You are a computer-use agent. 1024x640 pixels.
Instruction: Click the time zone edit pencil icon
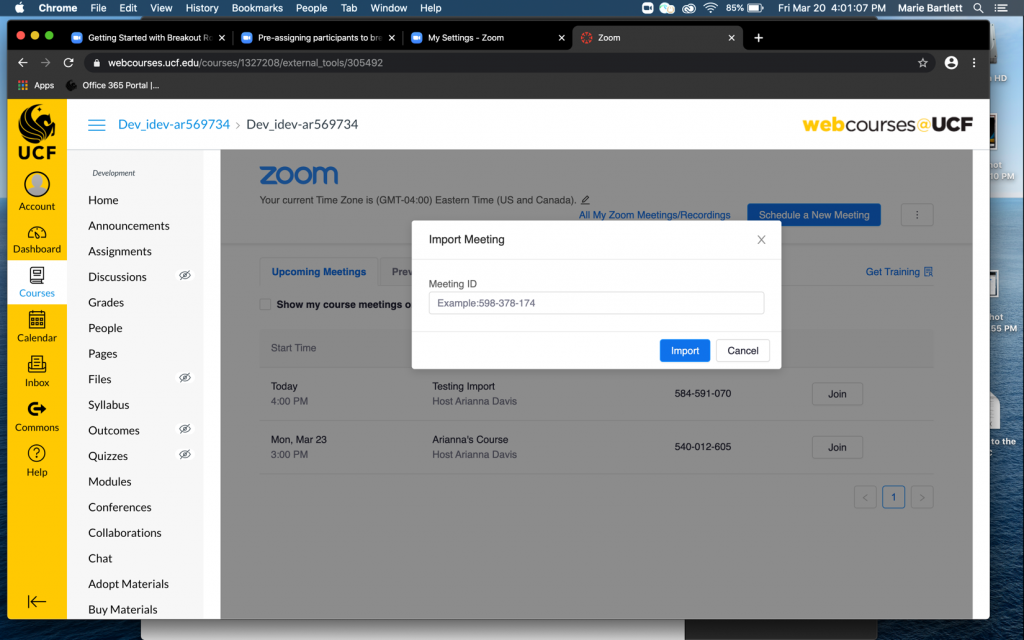click(586, 200)
